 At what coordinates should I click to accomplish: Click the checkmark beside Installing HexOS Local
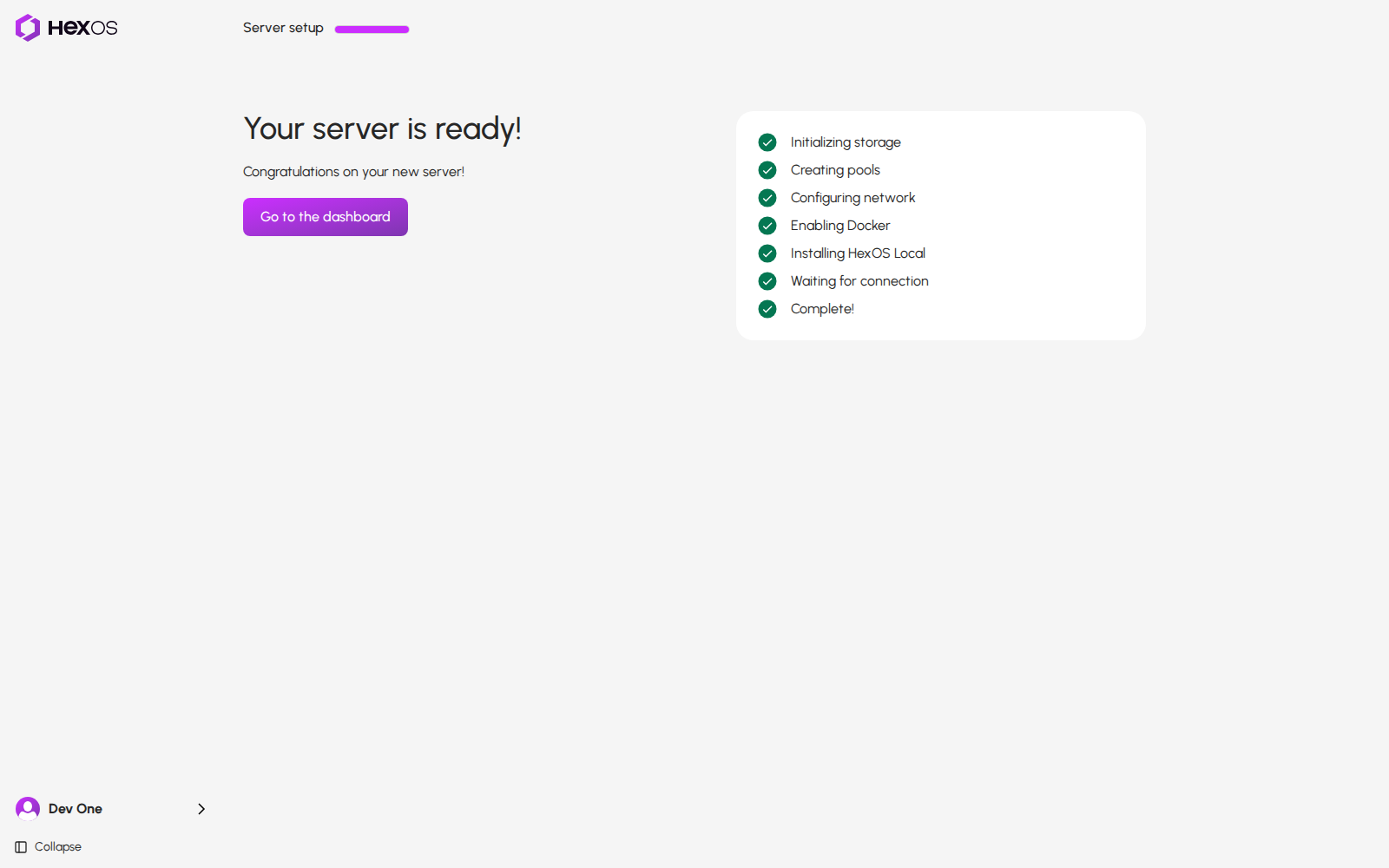tap(767, 253)
